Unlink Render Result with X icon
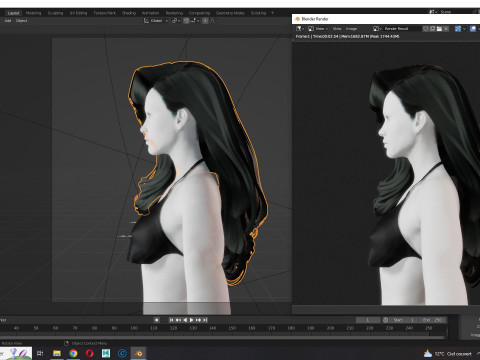Image resolution: width=480 pixels, height=360 pixels. 446,29
